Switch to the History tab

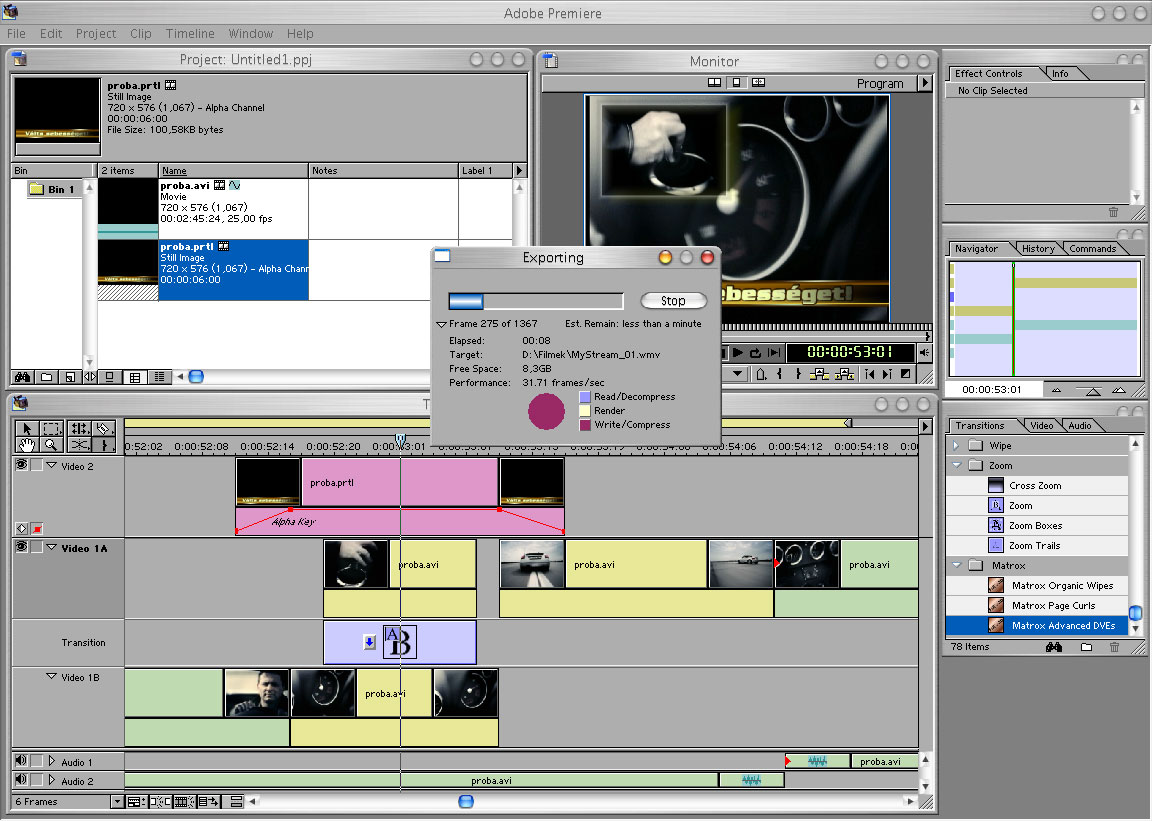click(x=1039, y=248)
